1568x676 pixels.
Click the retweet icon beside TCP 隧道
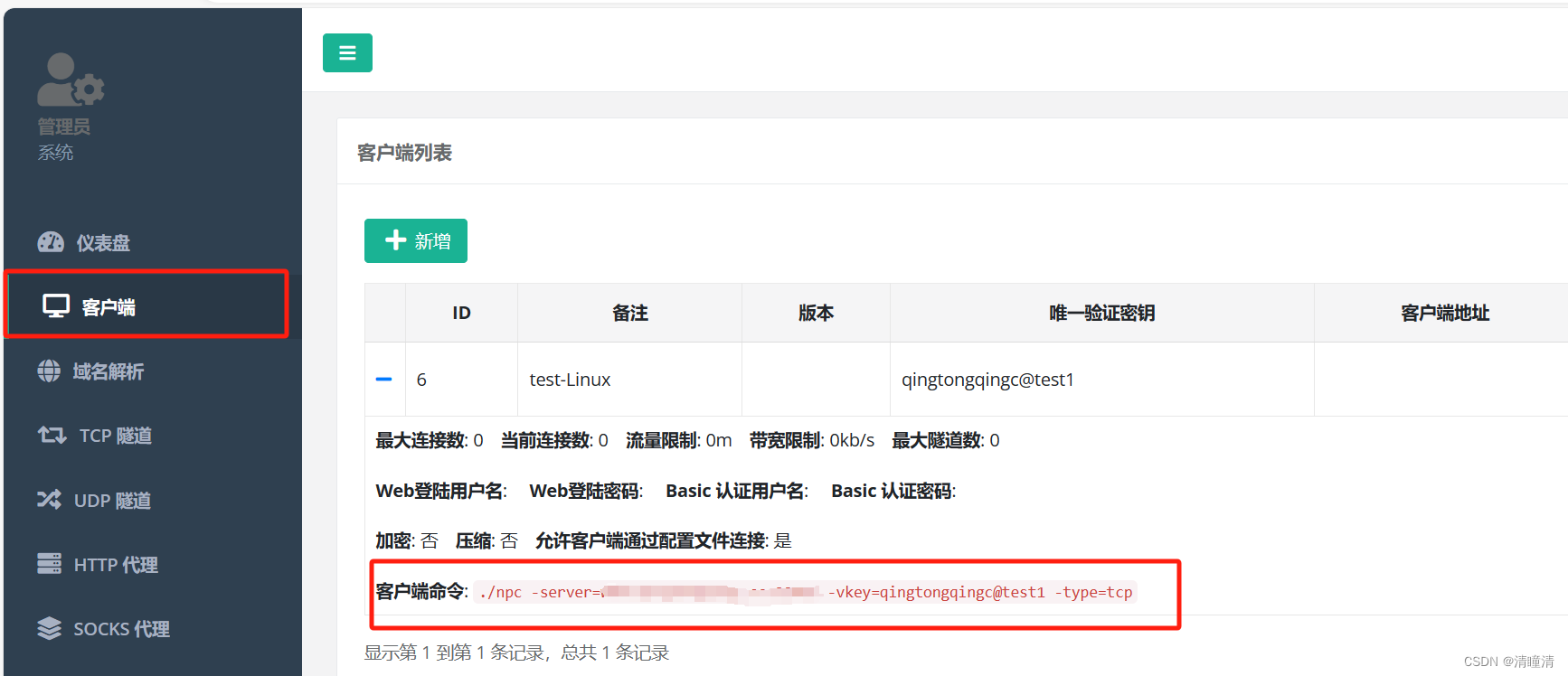click(52, 435)
